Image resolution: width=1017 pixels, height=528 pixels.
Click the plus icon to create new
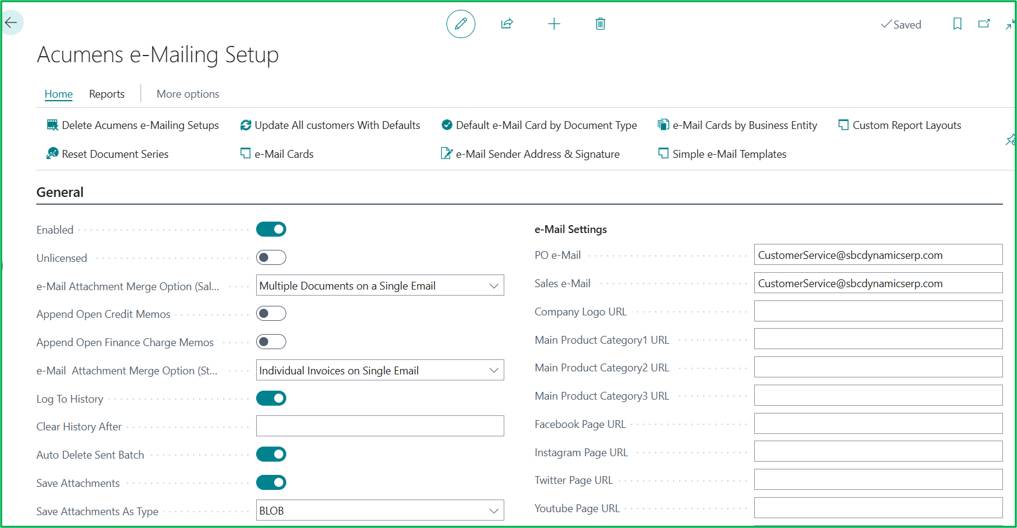(554, 24)
